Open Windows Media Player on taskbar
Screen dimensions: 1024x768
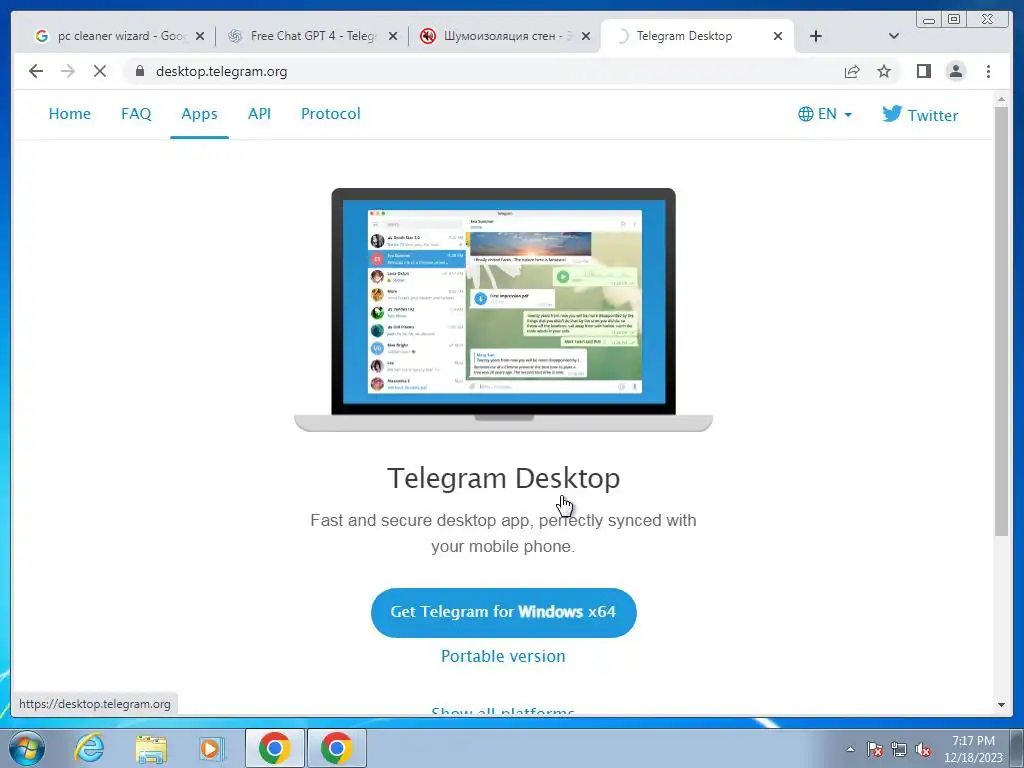tap(212, 748)
